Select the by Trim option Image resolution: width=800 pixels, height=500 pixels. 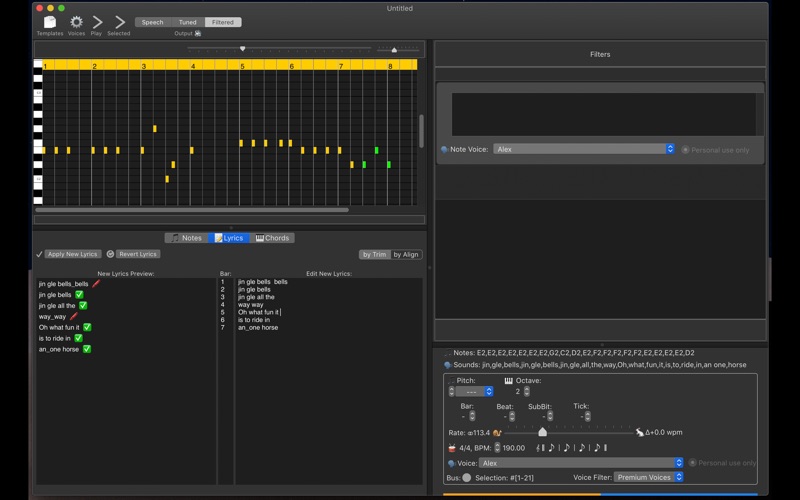(374, 255)
